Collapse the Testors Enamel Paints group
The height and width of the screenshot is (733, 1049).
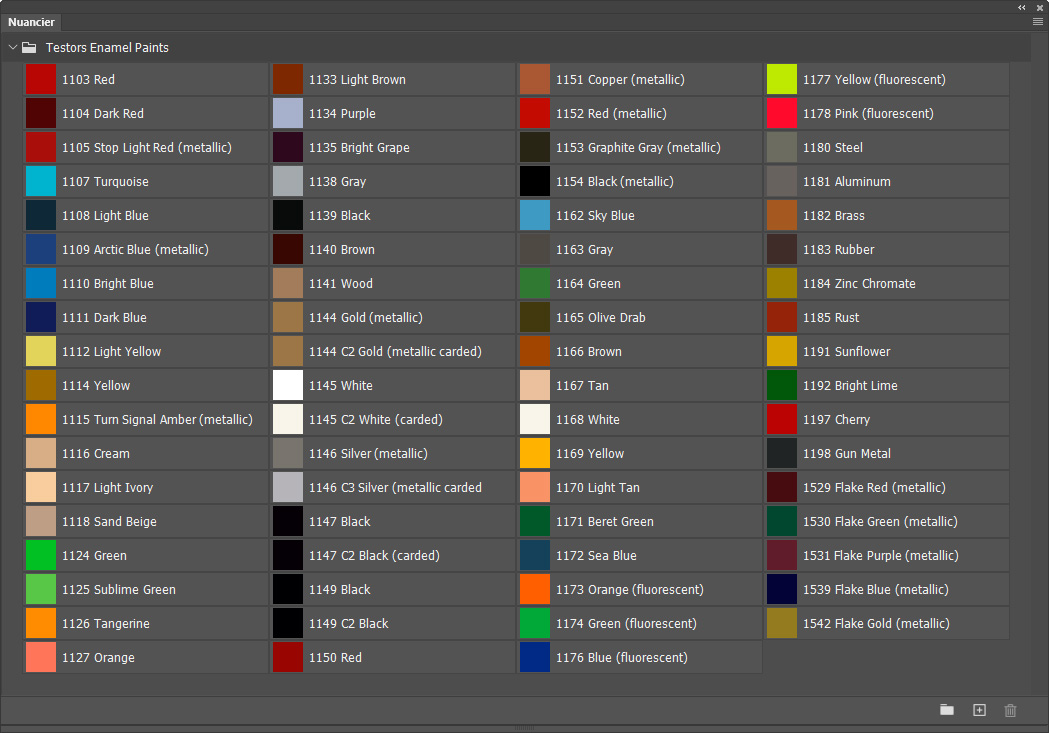click(x=12, y=47)
